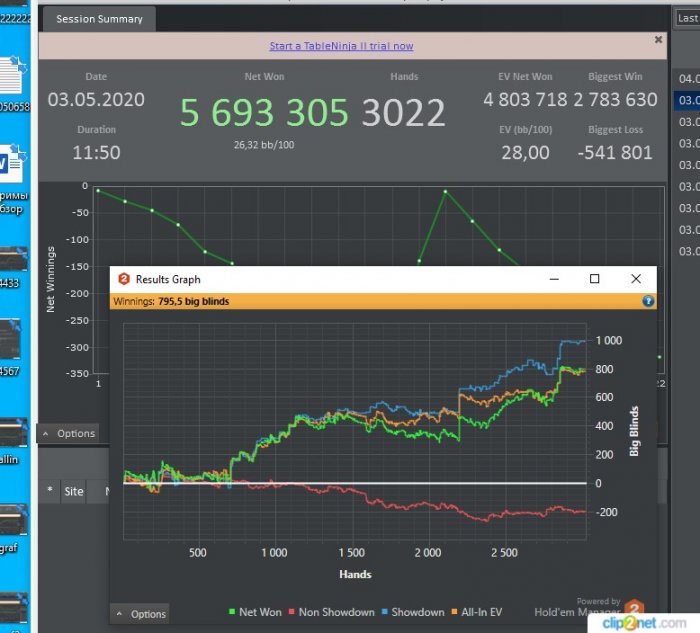
Task: Click the Biggest Loss value -541 801
Action: (x=615, y=153)
